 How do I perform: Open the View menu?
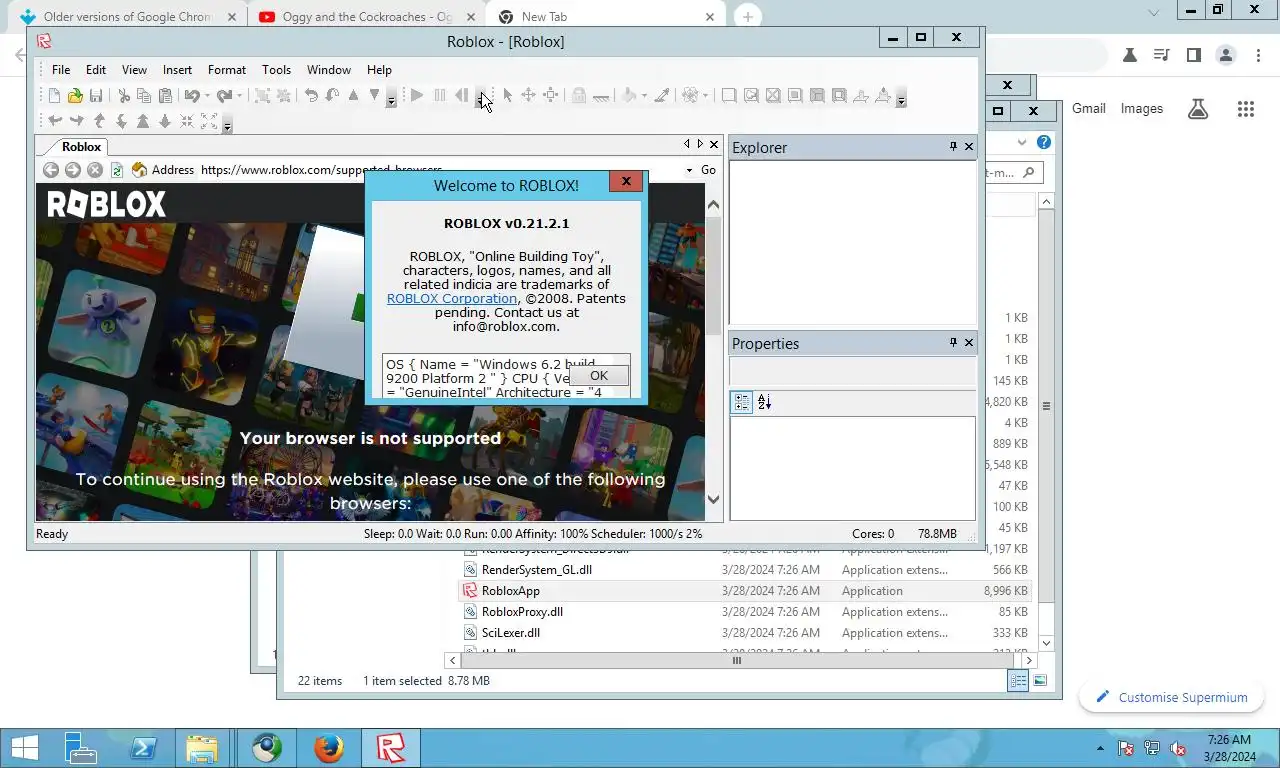tap(134, 70)
